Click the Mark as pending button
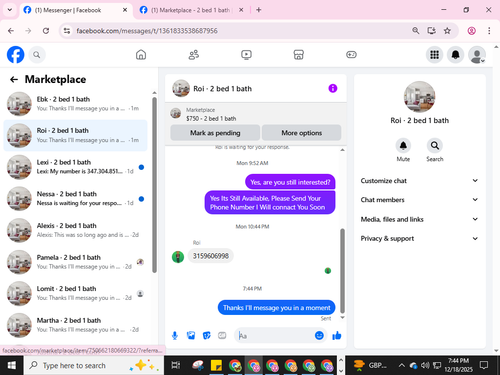Viewport: 500px width, 375px height. [215, 133]
